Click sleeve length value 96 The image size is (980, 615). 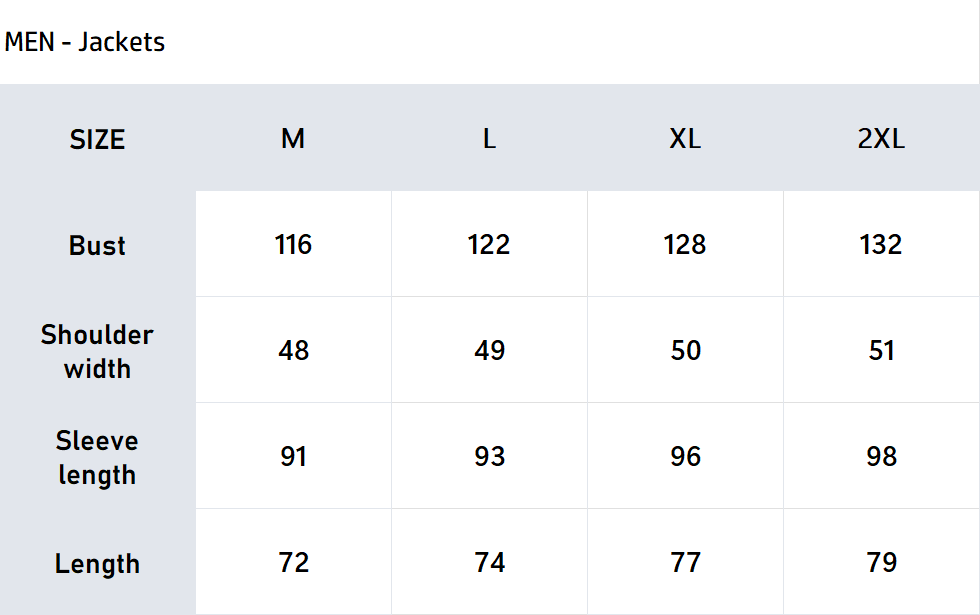[685, 456]
